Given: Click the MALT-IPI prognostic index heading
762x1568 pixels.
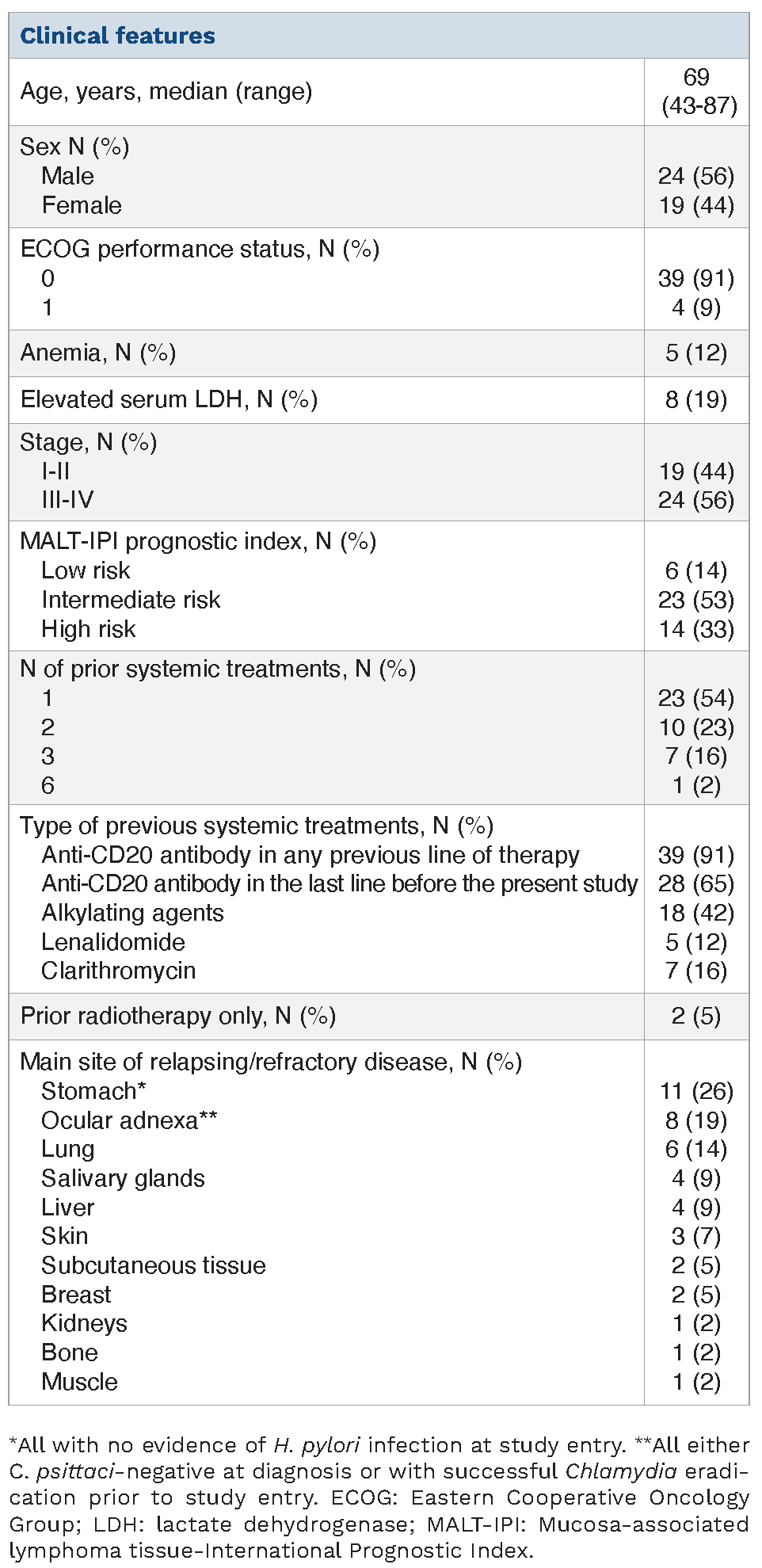Looking at the screenshot, I should click(x=198, y=541).
